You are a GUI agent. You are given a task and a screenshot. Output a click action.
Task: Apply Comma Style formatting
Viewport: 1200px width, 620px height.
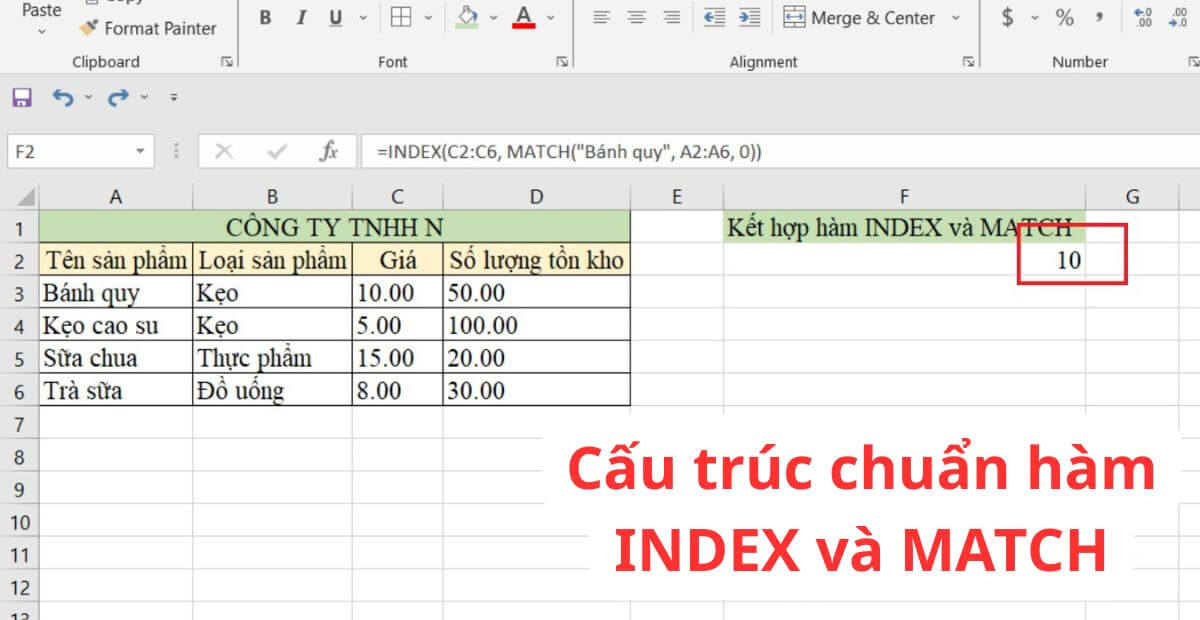pyautogui.click(x=1100, y=17)
